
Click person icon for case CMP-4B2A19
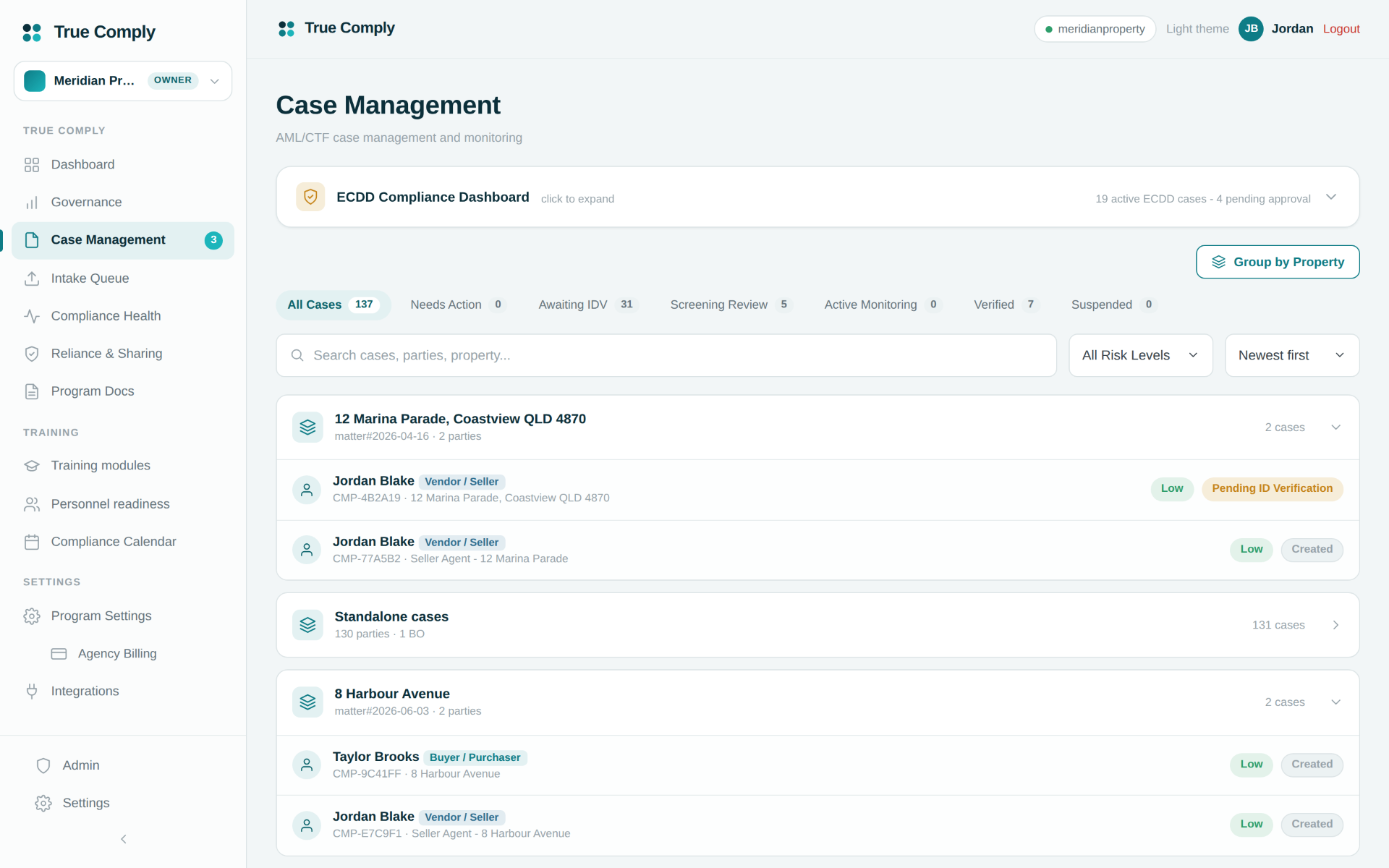pos(307,490)
